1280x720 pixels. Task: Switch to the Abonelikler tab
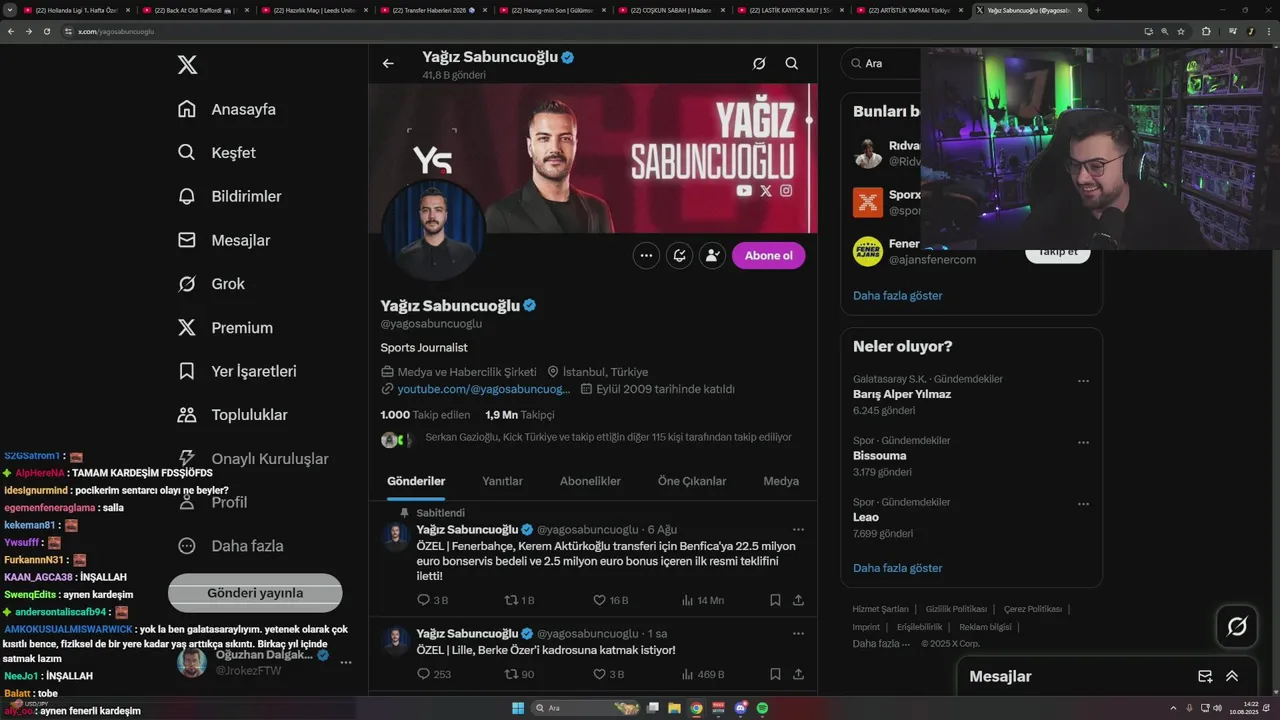590,481
